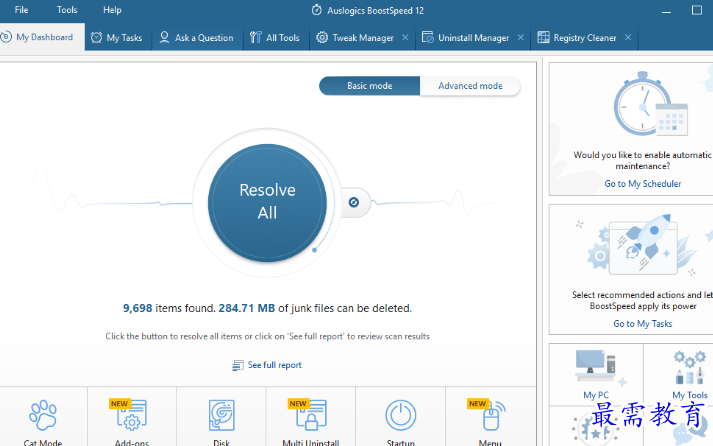Image resolution: width=713 pixels, height=446 pixels.
Task: Click the 'Select recommended actions' description text
Action: 643,301
